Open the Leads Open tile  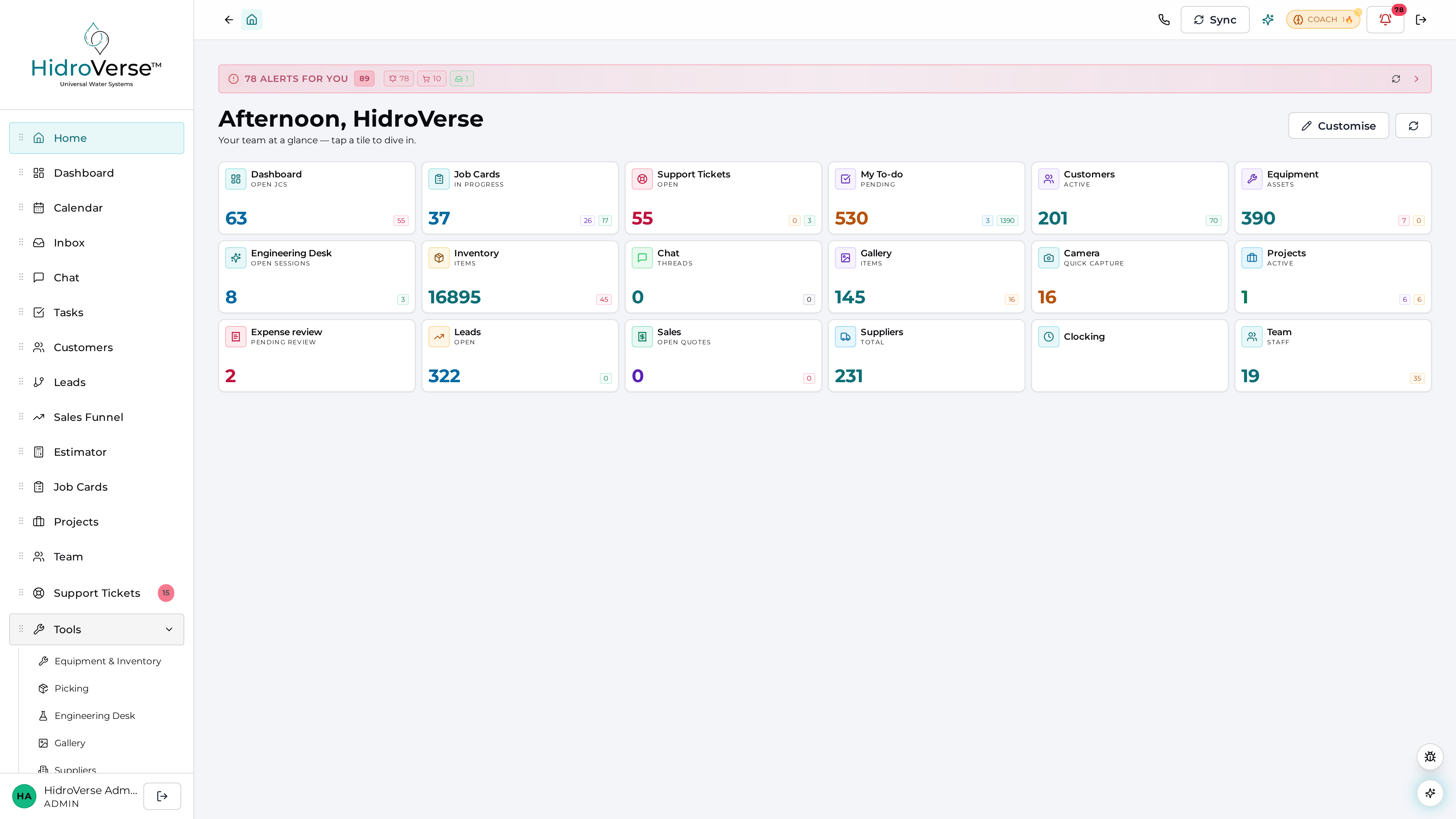[x=520, y=356]
